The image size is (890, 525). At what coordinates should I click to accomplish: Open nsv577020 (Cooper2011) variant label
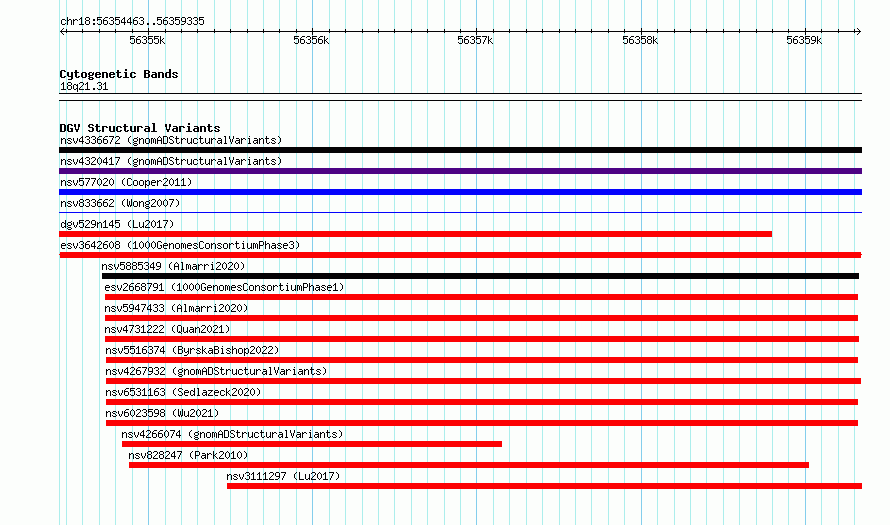coord(126,182)
